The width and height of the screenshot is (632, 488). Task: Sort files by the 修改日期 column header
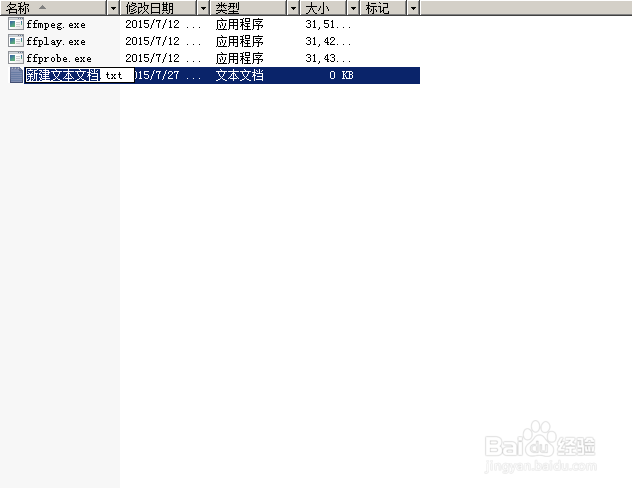159,8
